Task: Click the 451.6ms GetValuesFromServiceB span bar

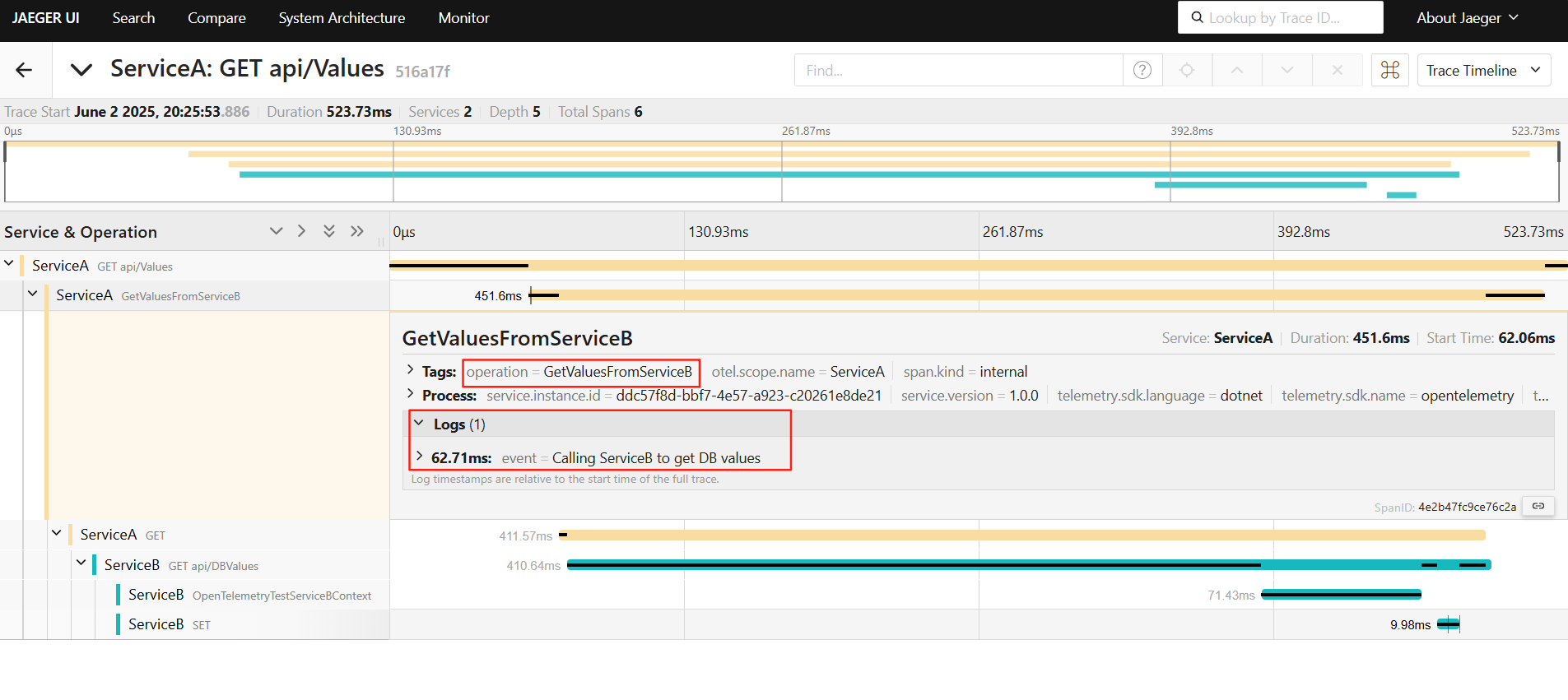Action: [x=1037, y=294]
